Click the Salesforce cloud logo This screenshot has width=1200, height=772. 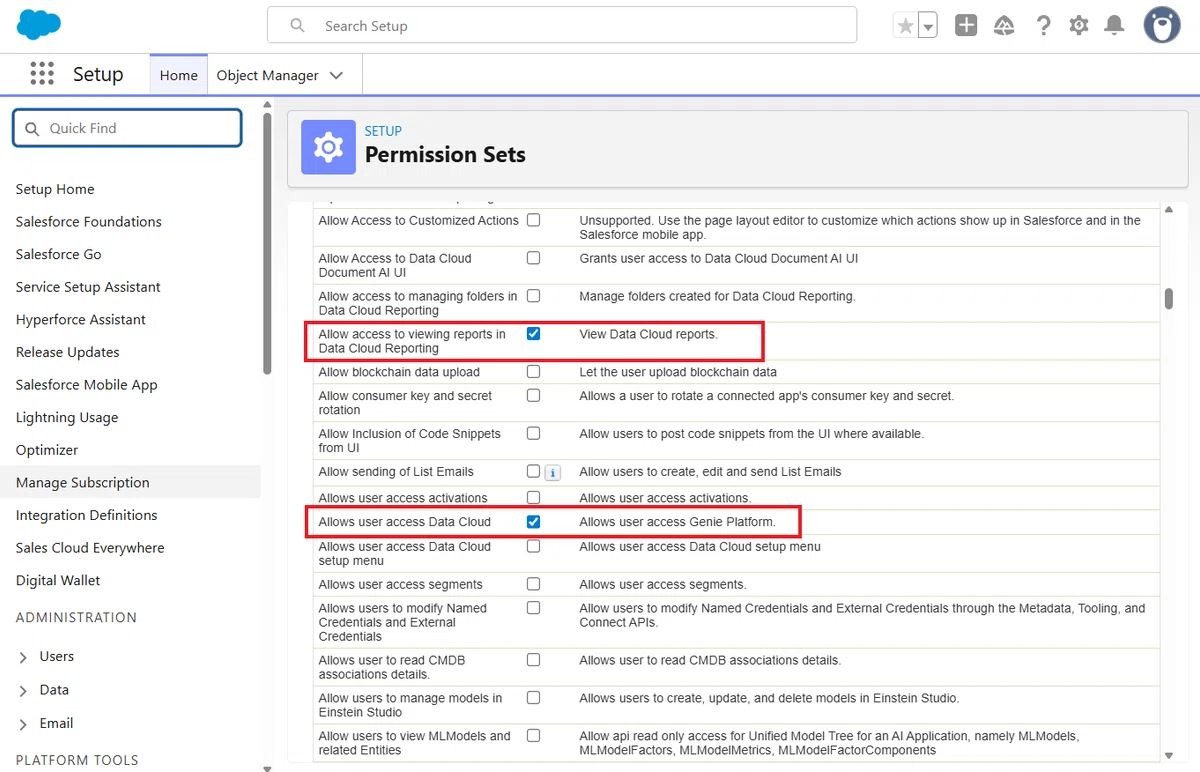(x=39, y=24)
